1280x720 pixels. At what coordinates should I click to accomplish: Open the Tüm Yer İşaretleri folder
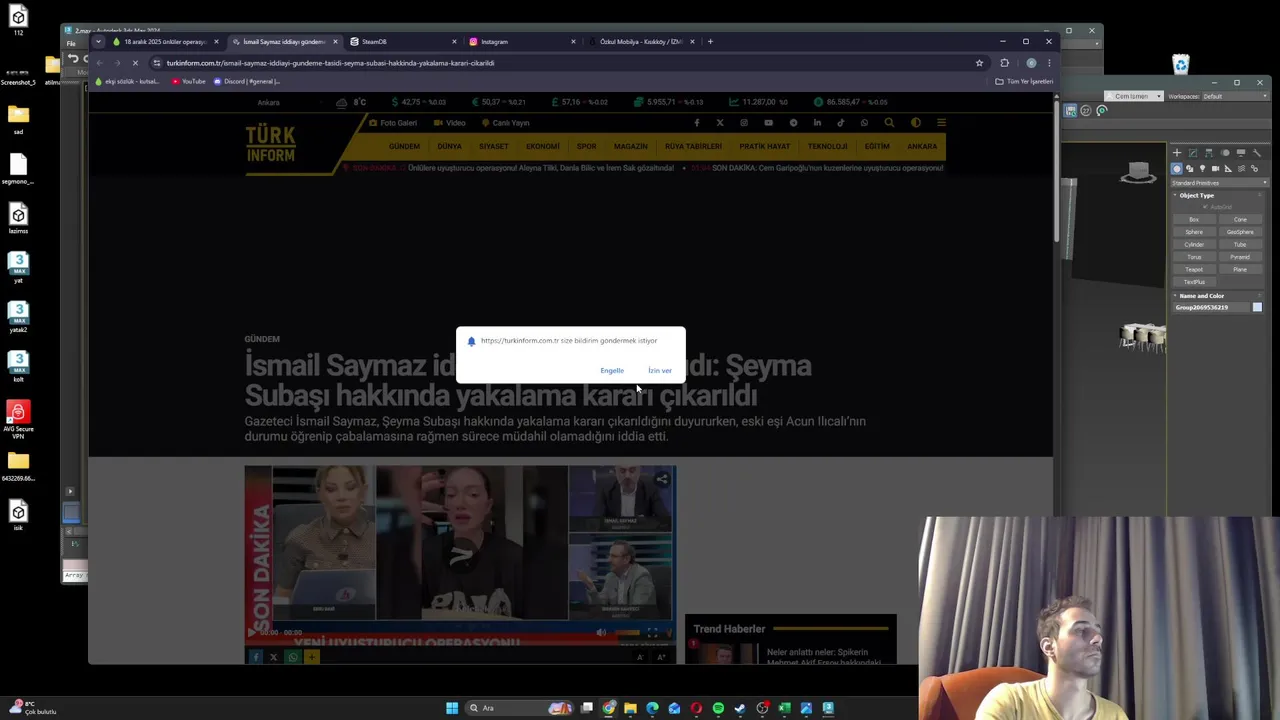click(x=1024, y=82)
